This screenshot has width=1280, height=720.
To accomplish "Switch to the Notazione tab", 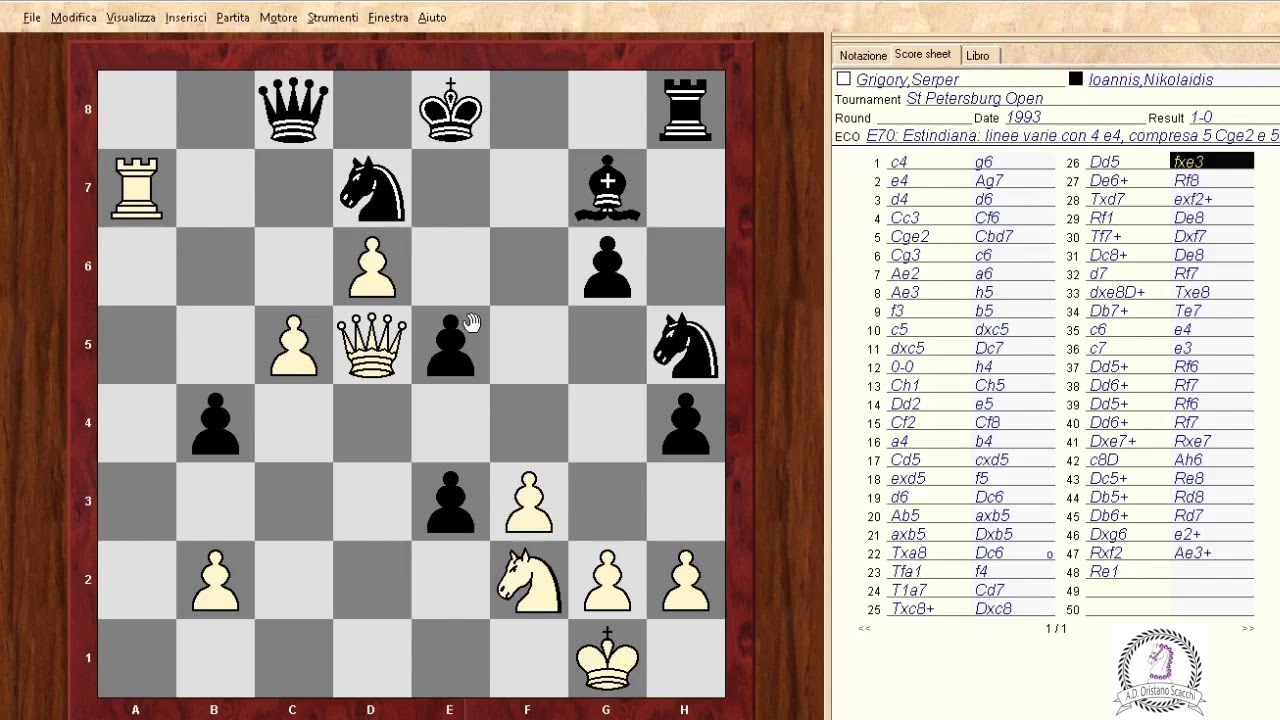I will click(863, 56).
